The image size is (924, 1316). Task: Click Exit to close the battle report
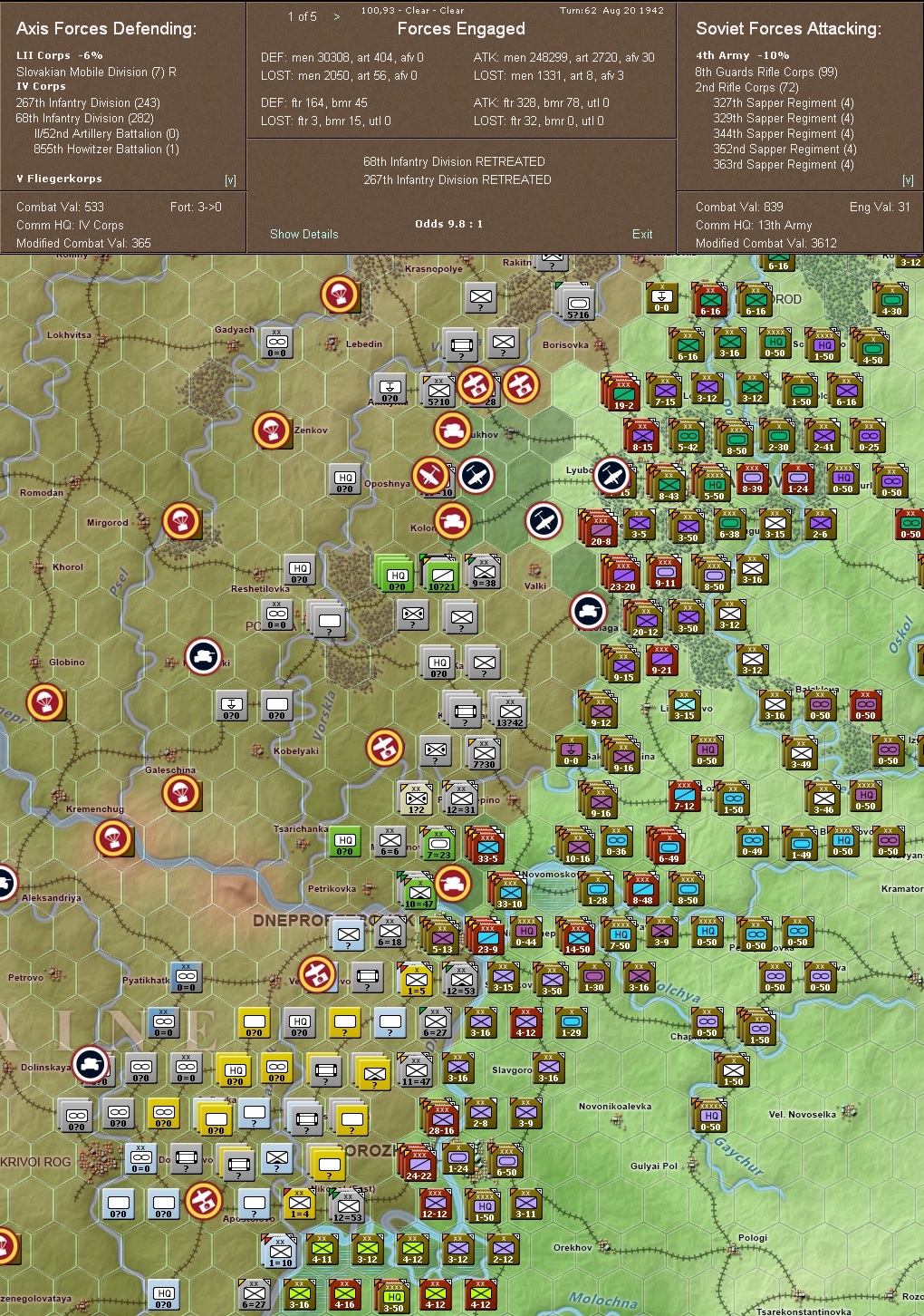pyautogui.click(x=642, y=234)
